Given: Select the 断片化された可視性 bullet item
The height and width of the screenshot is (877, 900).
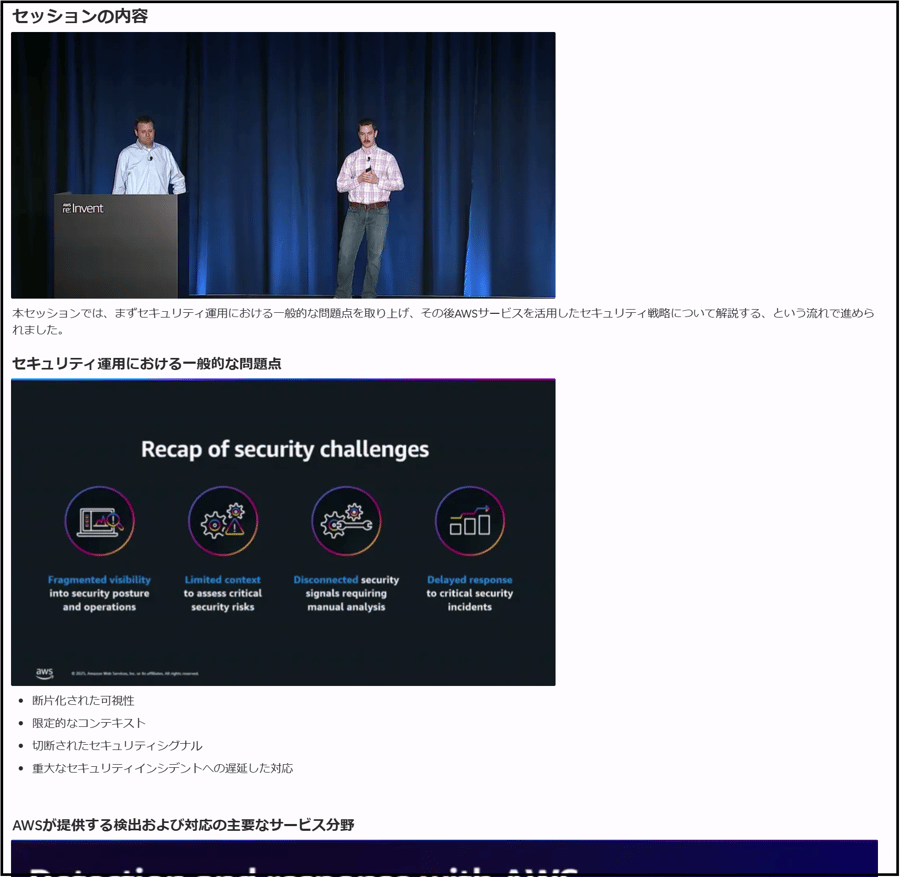Looking at the screenshot, I should (86, 700).
